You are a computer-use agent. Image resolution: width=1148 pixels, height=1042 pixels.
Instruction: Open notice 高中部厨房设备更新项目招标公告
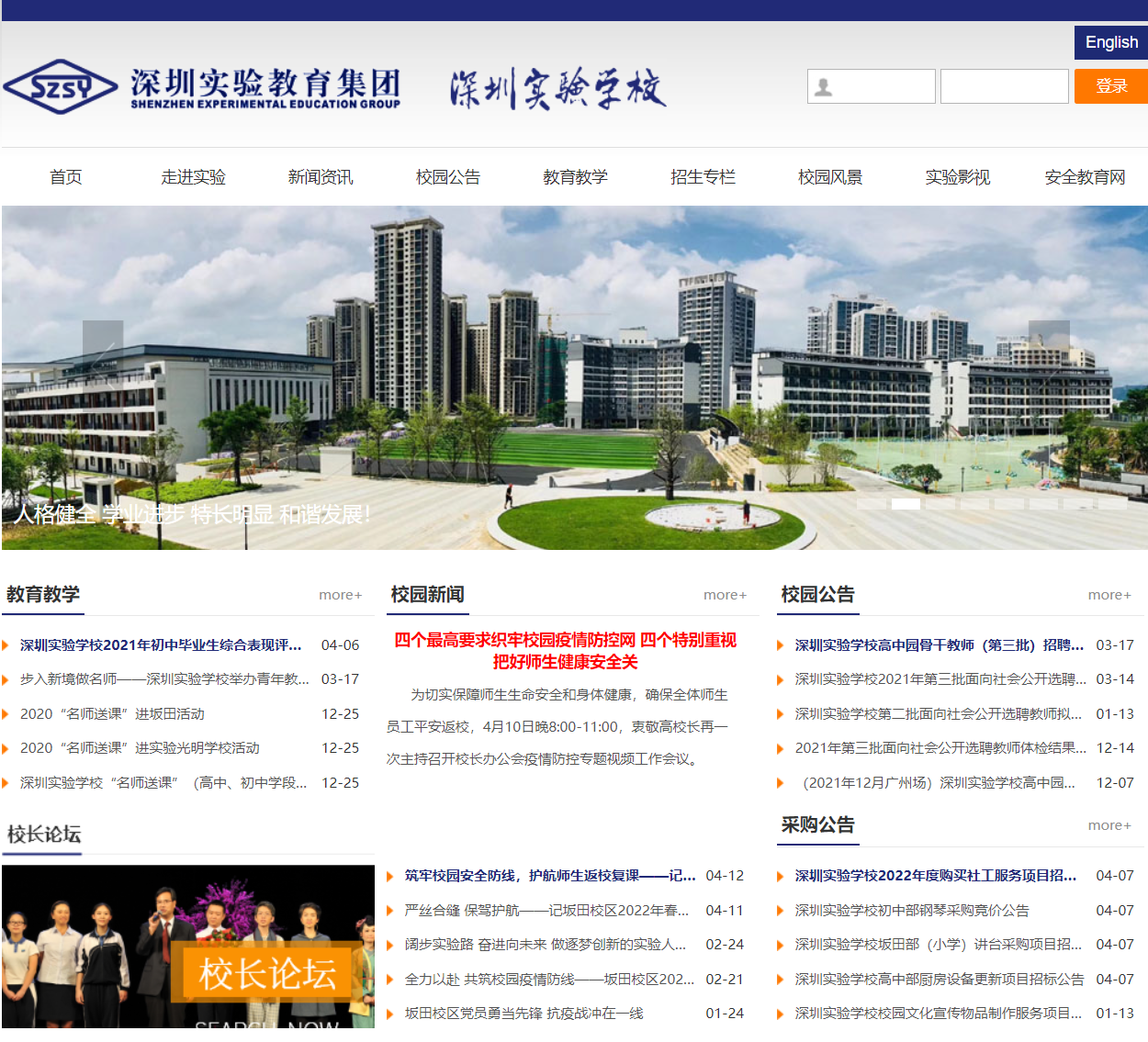click(x=940, y=980)
